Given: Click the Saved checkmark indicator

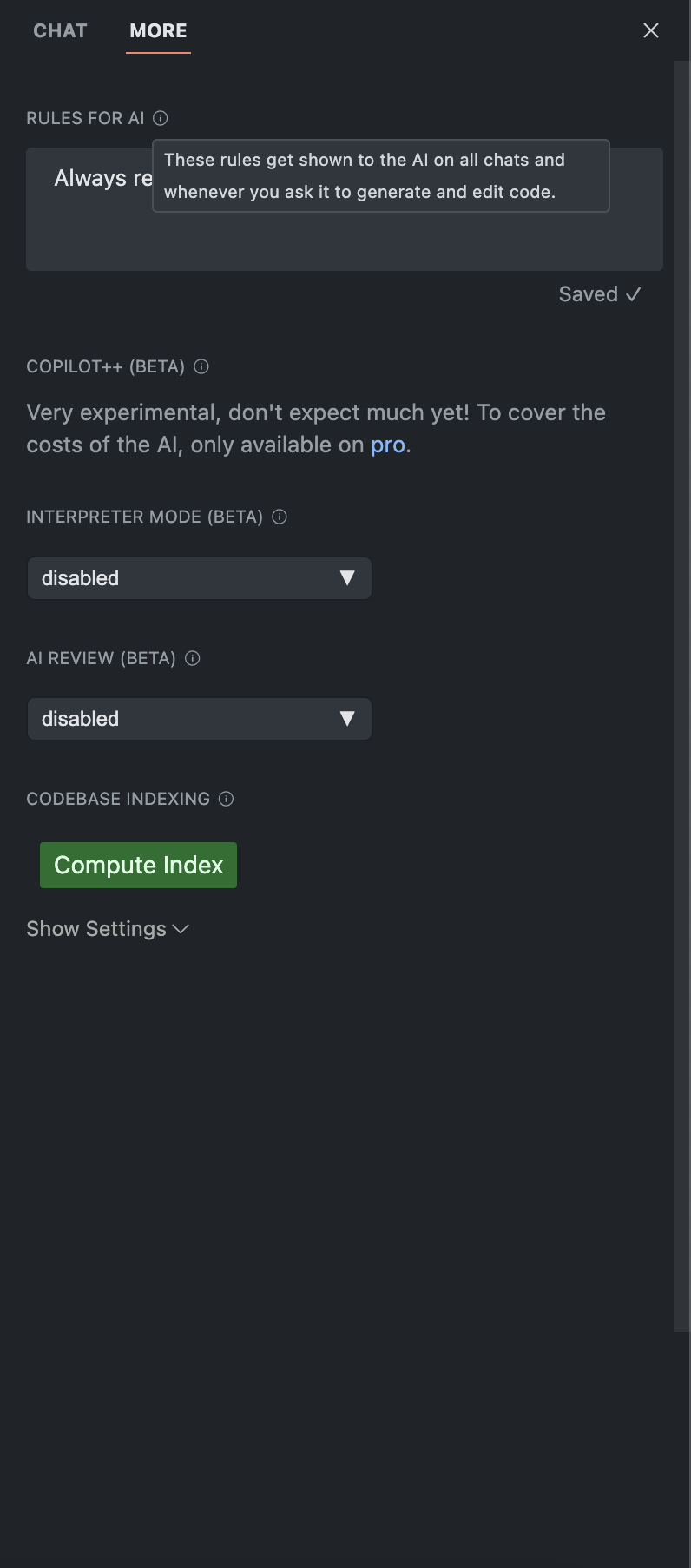Looking at the screenshot, I should (600, 294).
